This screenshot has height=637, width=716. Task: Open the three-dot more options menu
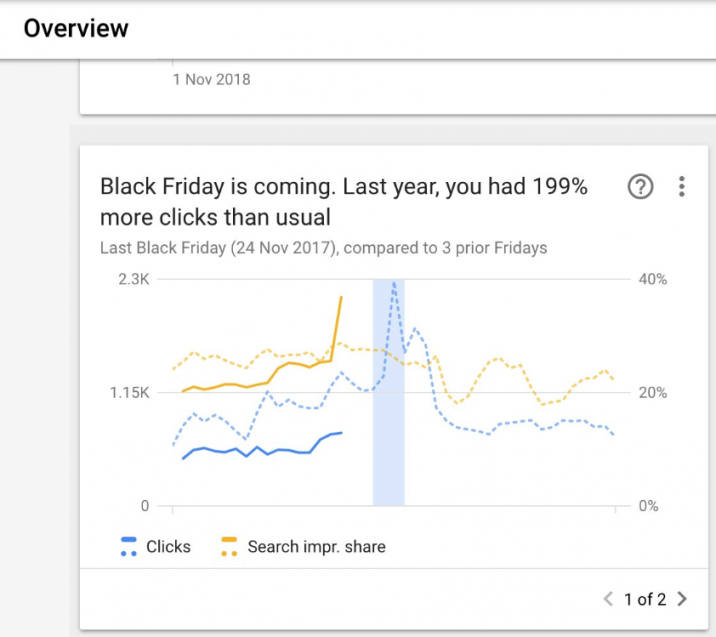(681, 187)
